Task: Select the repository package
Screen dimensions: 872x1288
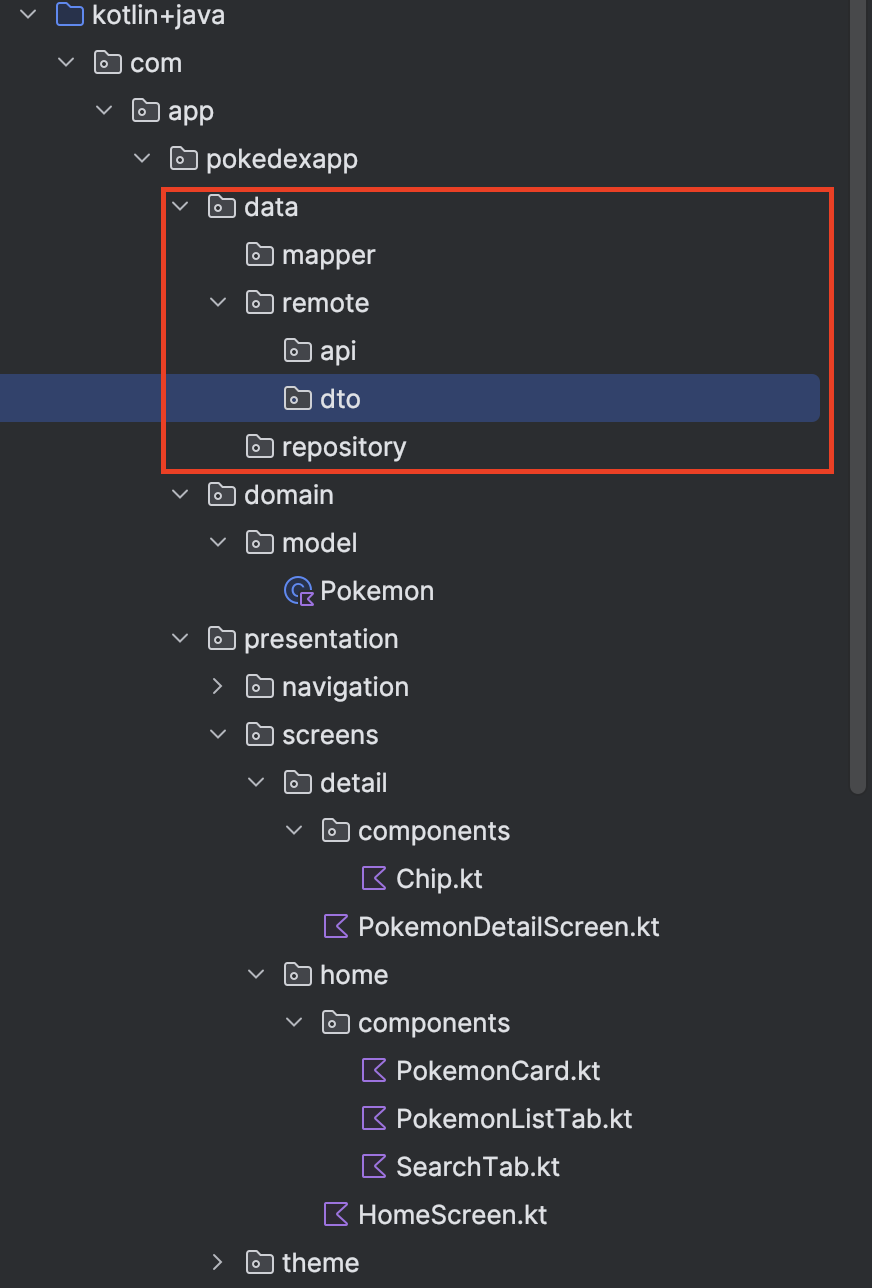Action: click(x=343, y=447)
